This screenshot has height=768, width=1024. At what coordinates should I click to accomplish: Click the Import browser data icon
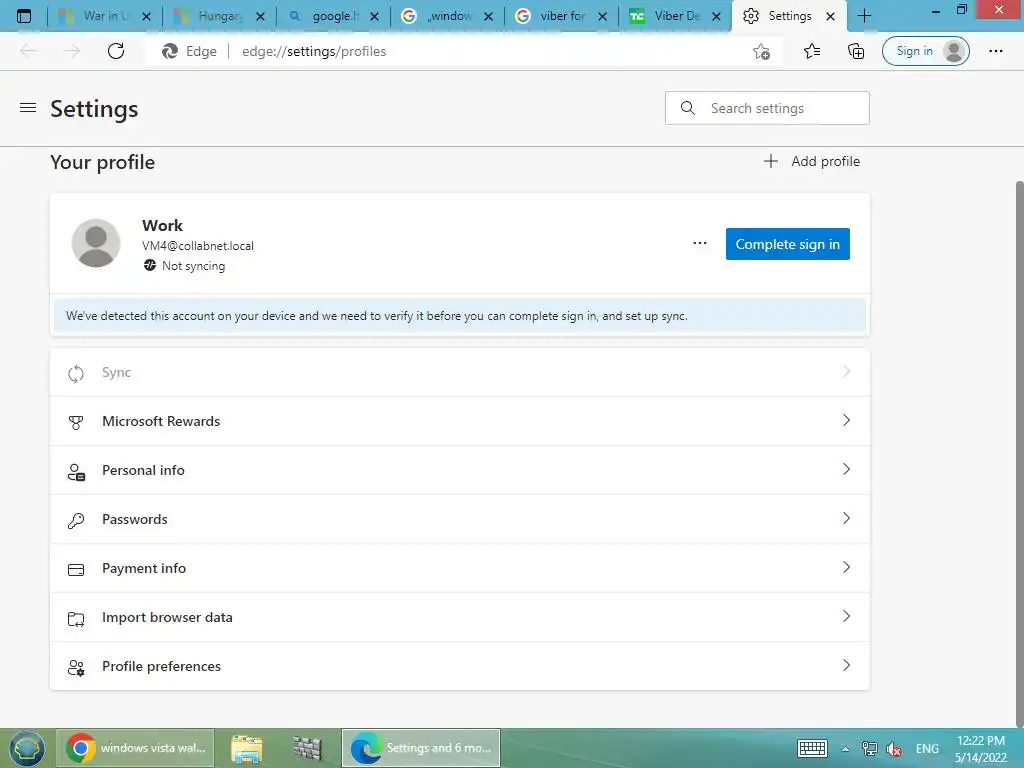[76, 618]
